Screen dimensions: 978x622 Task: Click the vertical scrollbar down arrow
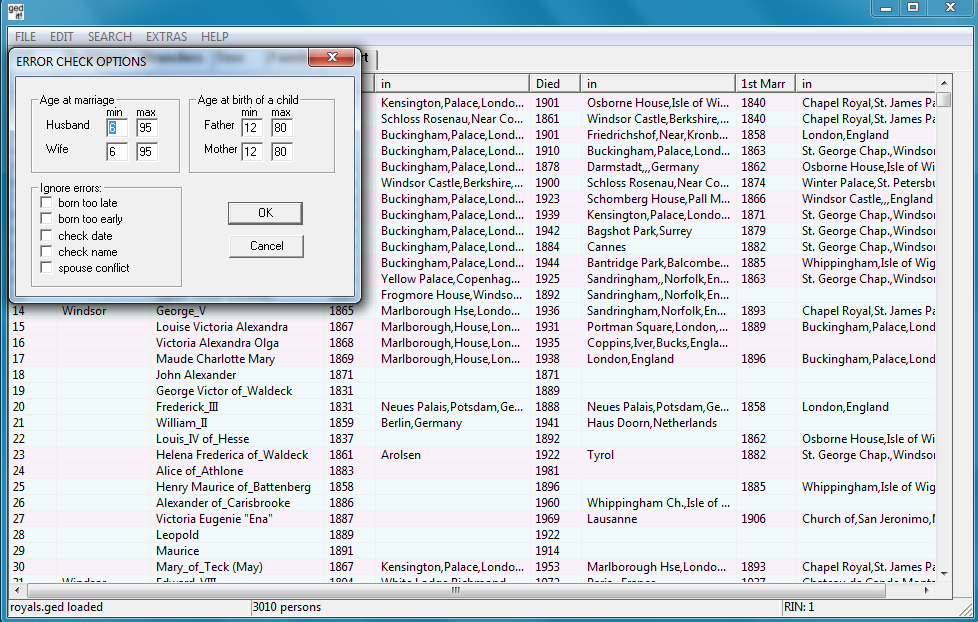pyautogui.click(x=944, y=573)
